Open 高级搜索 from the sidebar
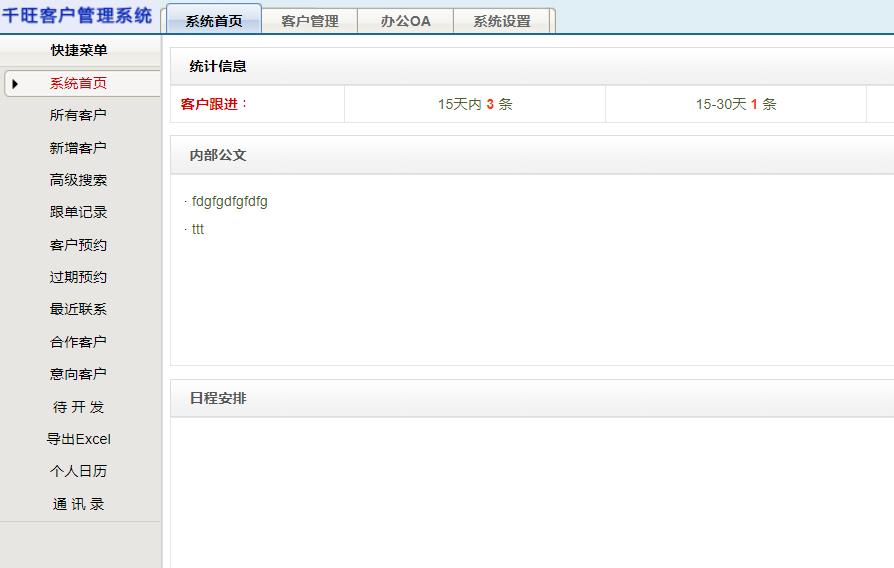This screenshot has width=894, height=568. tap(78, 181)
